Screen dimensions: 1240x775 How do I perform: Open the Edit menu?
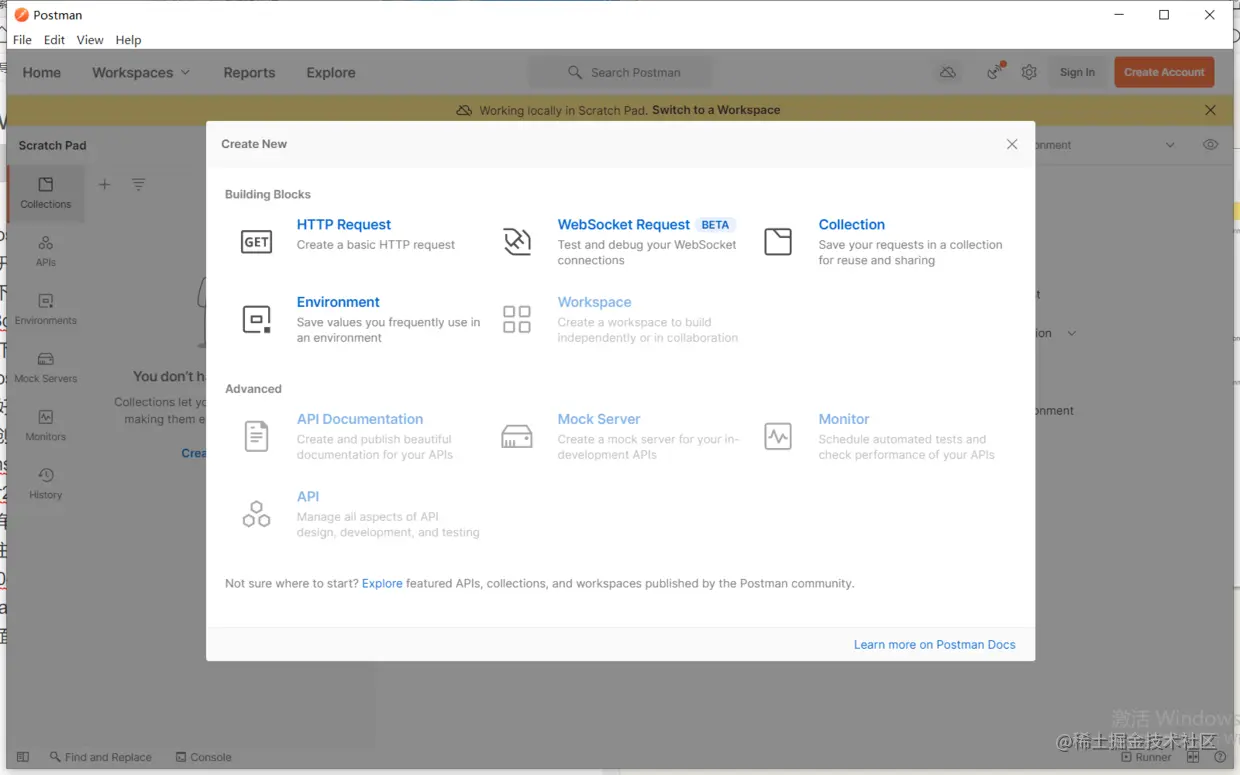pos(54,40)
